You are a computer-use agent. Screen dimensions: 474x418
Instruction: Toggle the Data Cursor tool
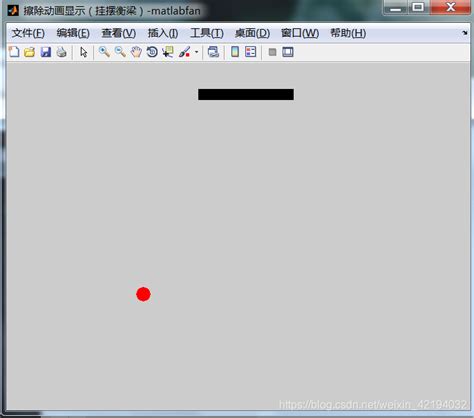pos(168,52)
